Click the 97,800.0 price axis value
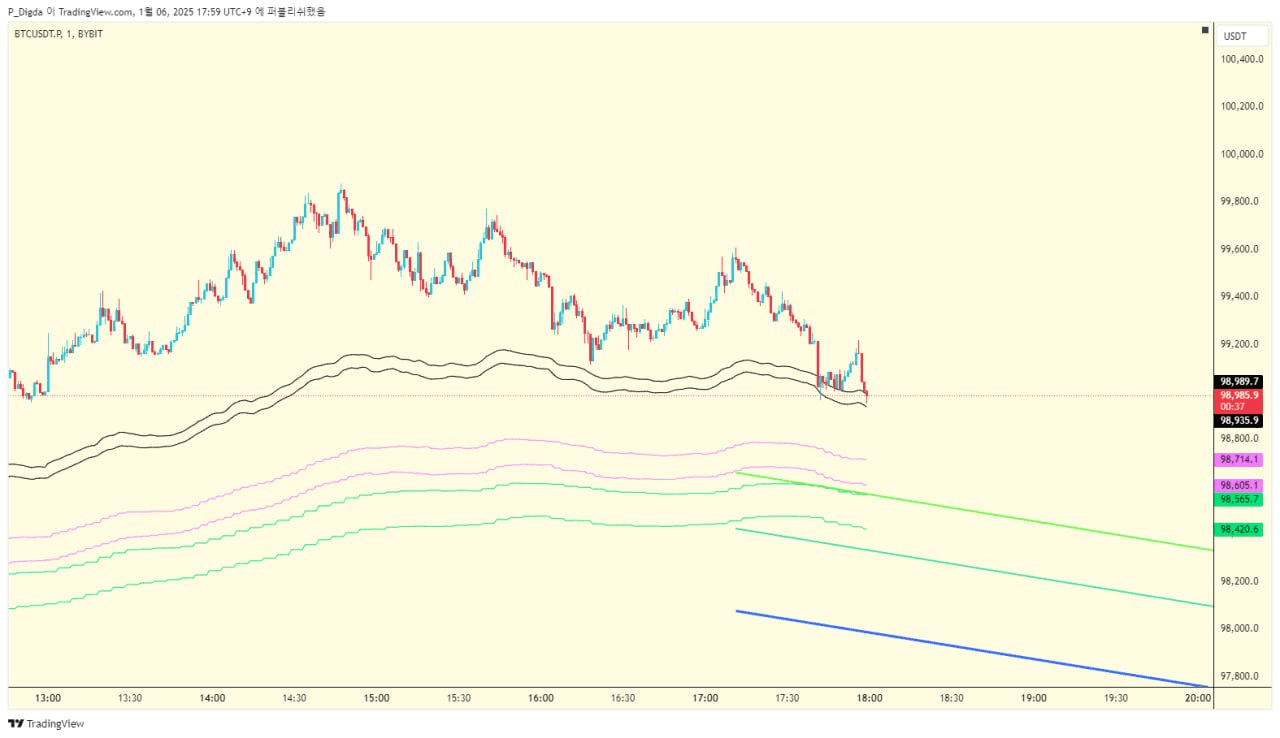This screenshot has height=738, width=1280. (1241, 676)
